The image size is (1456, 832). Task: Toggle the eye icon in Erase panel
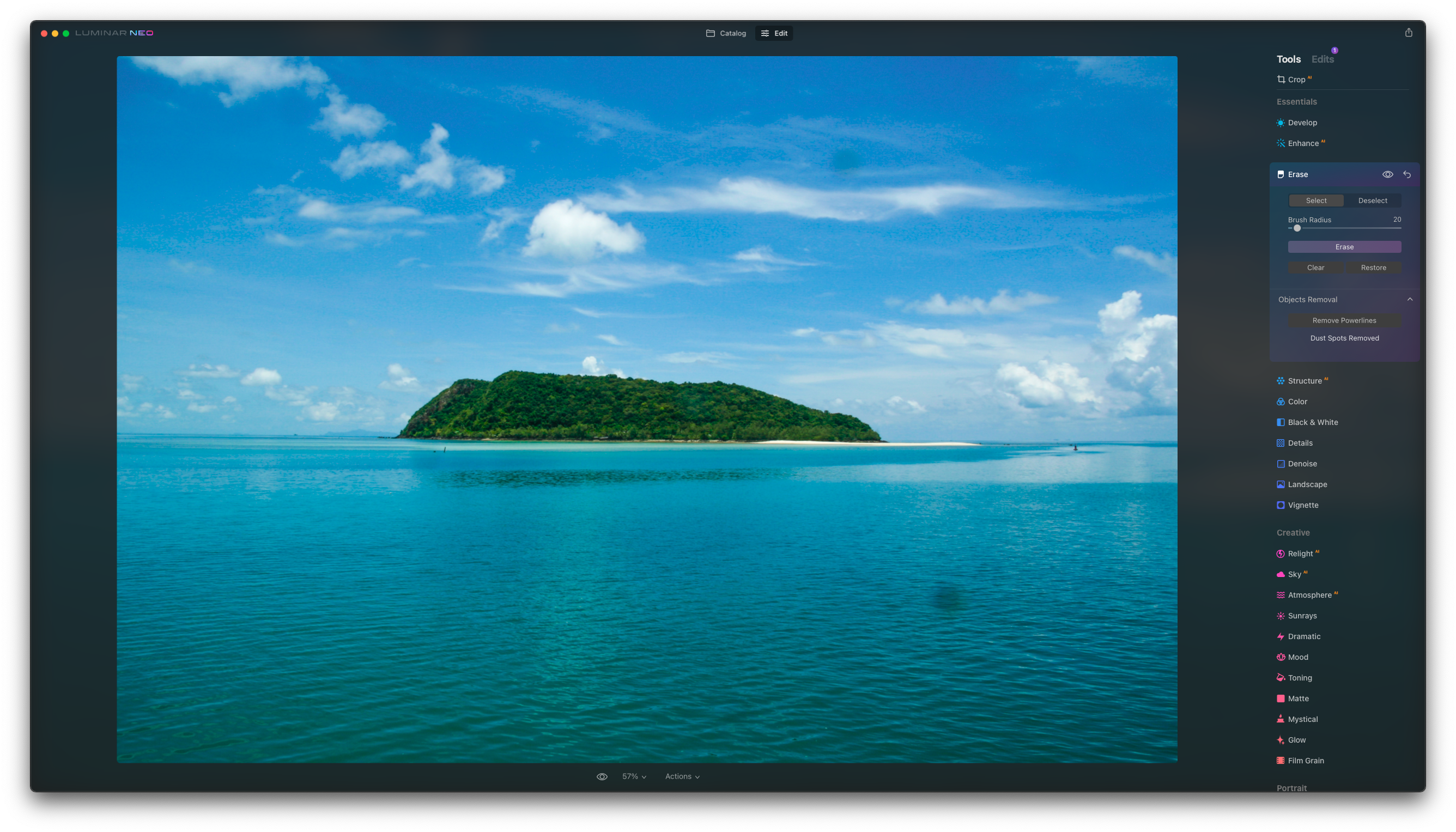[x=1388, y=173]
